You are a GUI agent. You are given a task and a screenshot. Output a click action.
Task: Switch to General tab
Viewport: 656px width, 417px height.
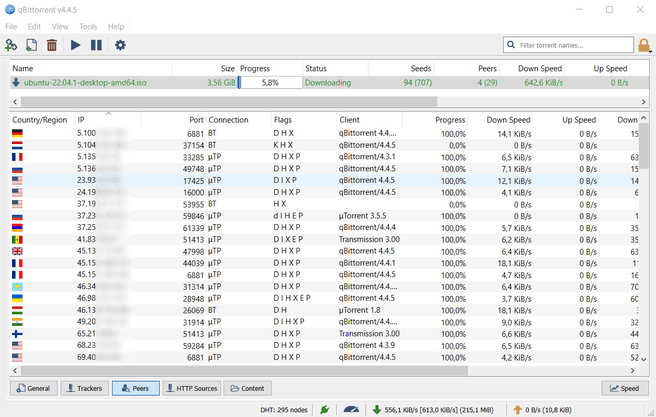(33, 388)
